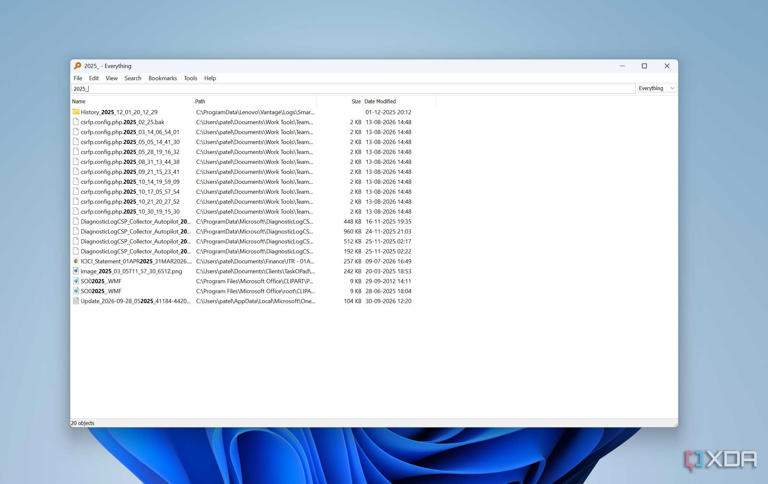This screenshot has width=768, height=484.
Task: Click the status bar showing 20 objects
Action: tap(83, 423)
